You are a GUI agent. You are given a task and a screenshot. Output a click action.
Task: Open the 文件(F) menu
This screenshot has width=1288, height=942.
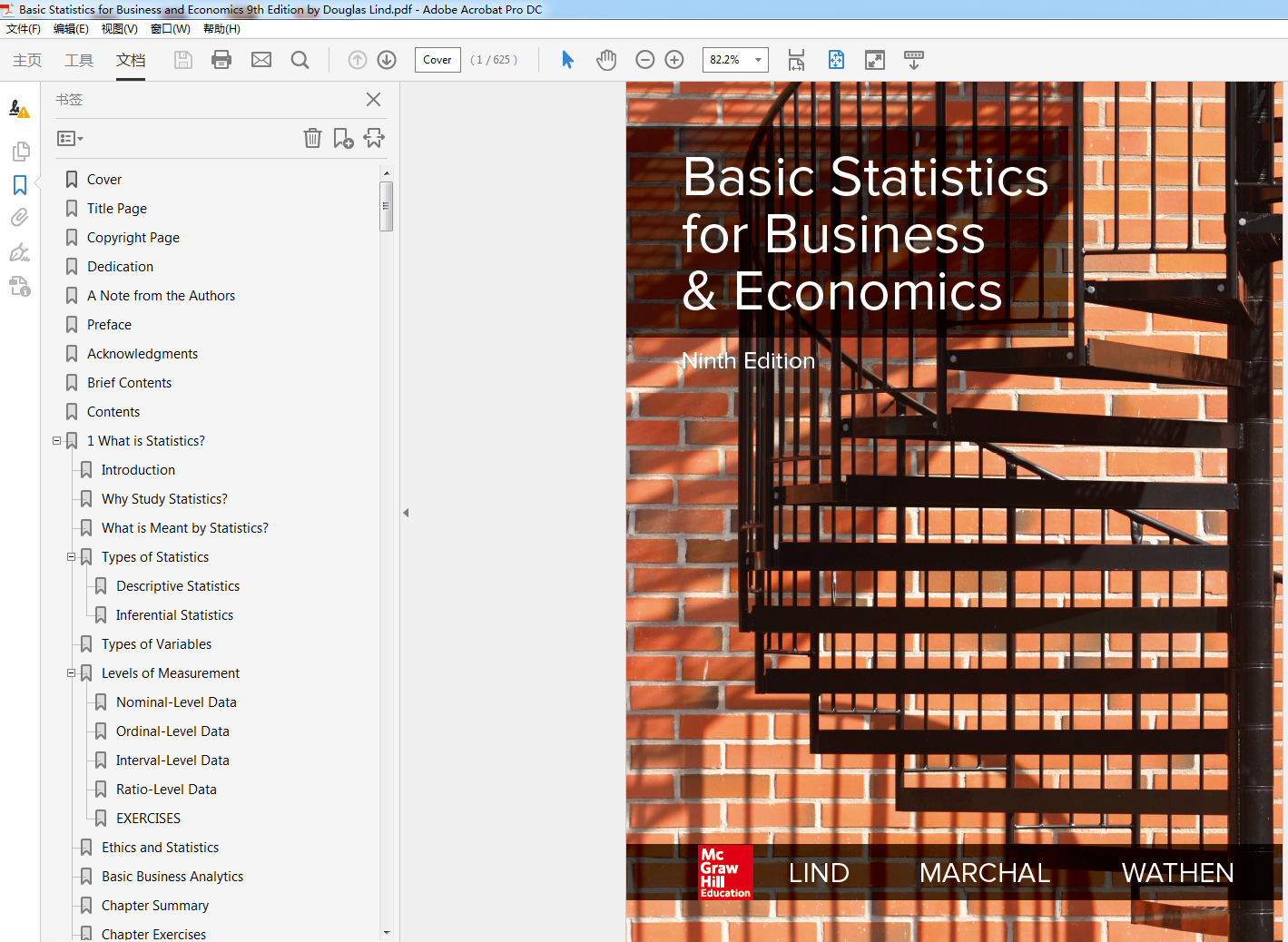pos(24,29)
